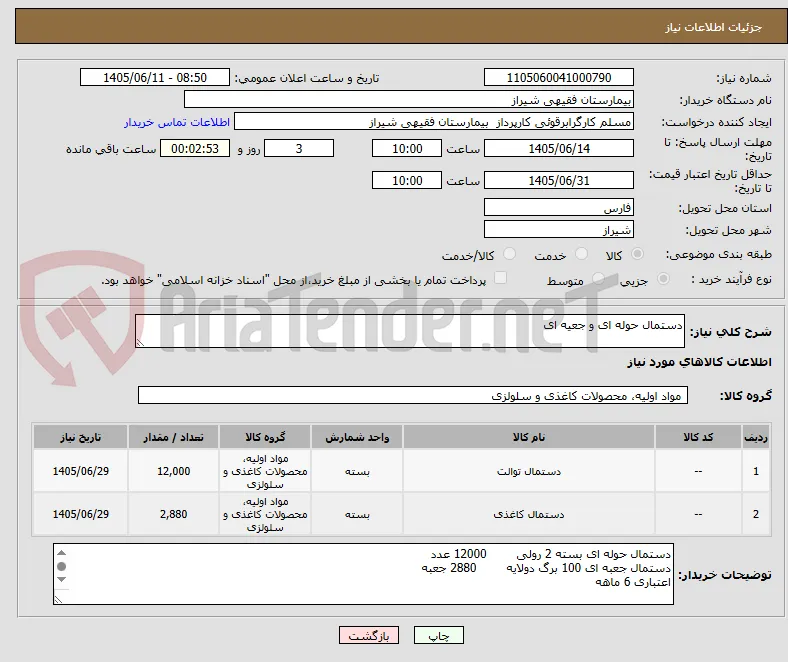Click the quantity cell 2,880

coord(173,514)
